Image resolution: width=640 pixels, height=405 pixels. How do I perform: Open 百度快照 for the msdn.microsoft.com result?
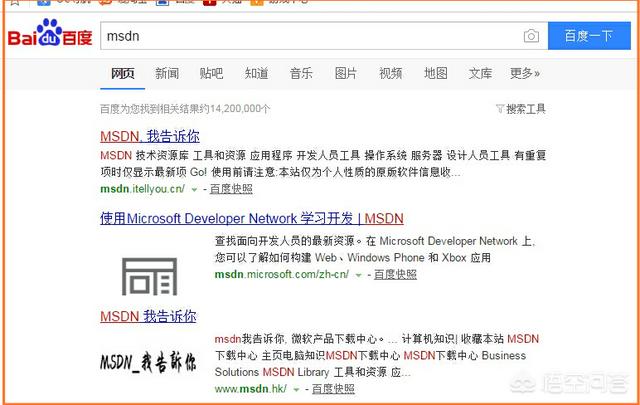click(x=395, y=274)
